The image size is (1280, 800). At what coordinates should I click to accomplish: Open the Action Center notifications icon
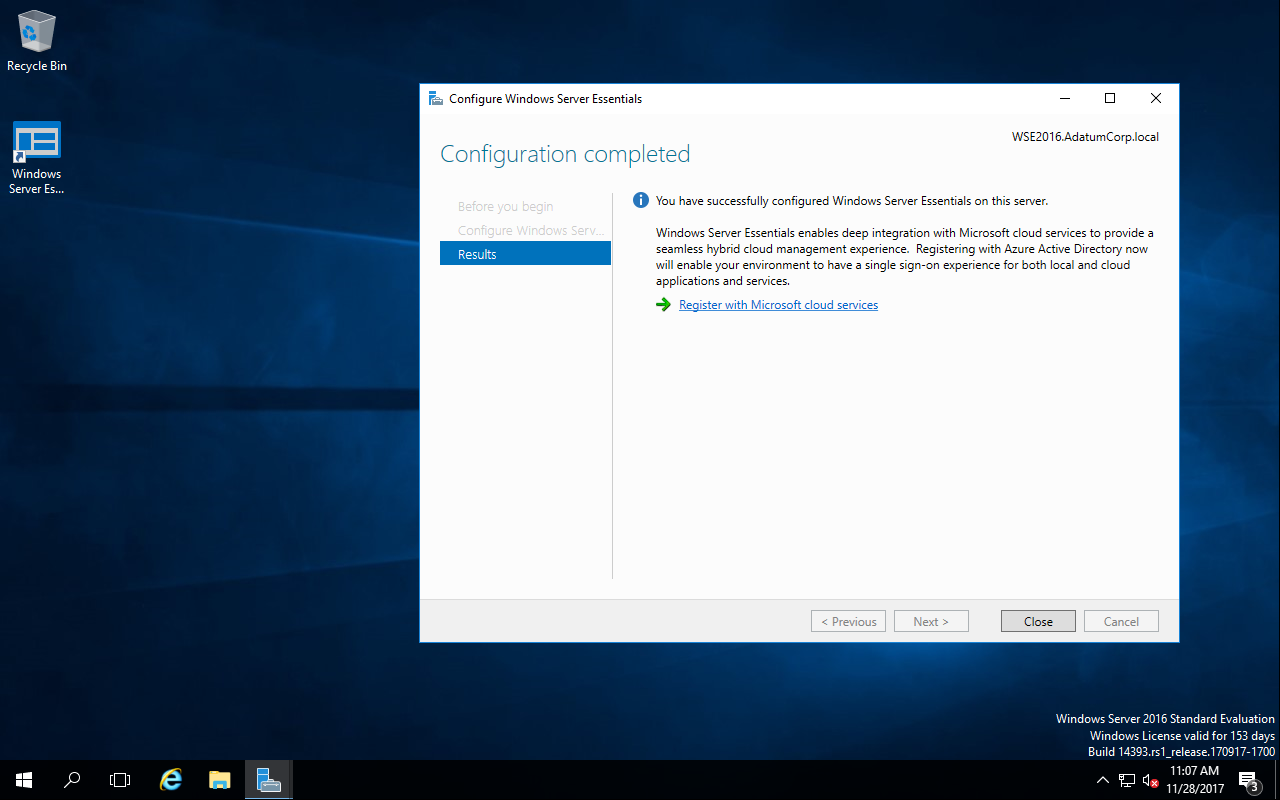(1249, 780)
